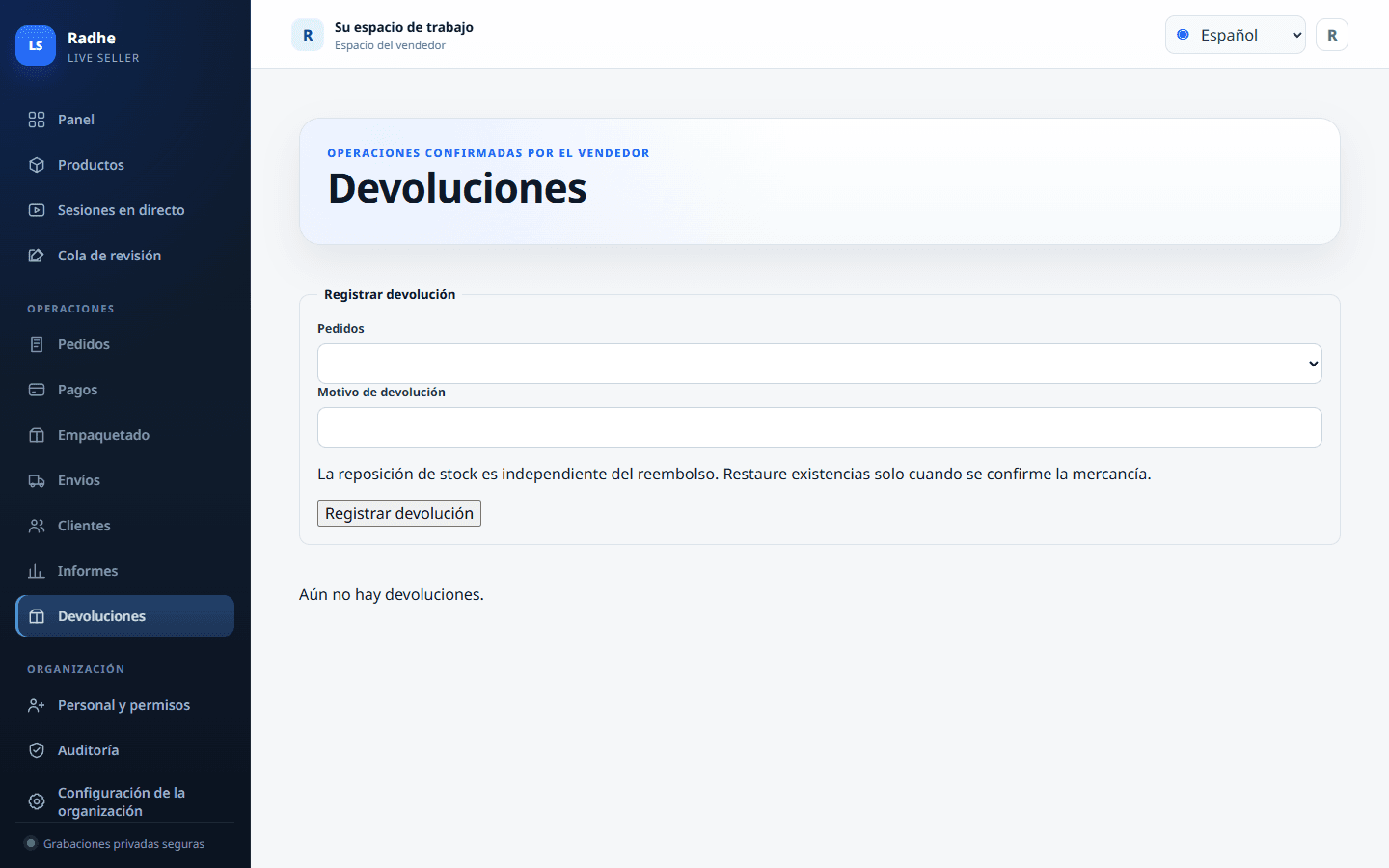Image resolution: width=1389 pixels, height=868 pixels.
Task: Click Personal y permisos link
Action: click(x=125, y=705)
